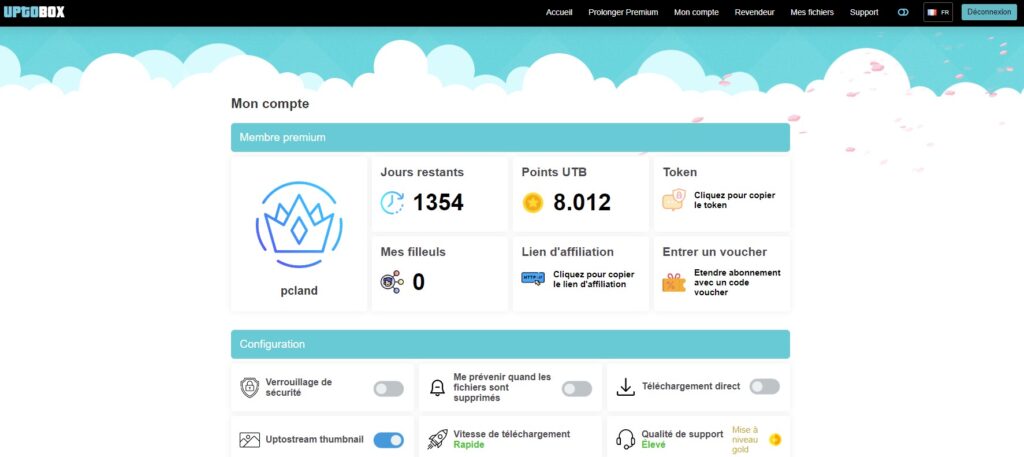Toggle the dark mode switch in navbar
This screenshot has height=457, width=1024.
(x=902, y=12)
